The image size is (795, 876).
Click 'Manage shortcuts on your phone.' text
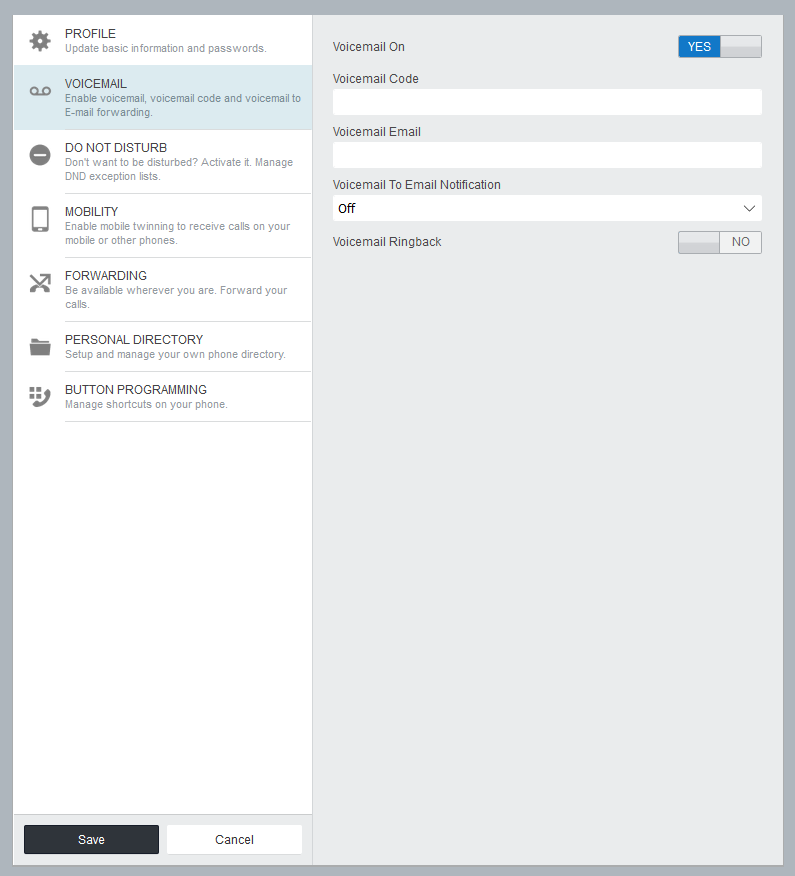[x=146, y=404]
